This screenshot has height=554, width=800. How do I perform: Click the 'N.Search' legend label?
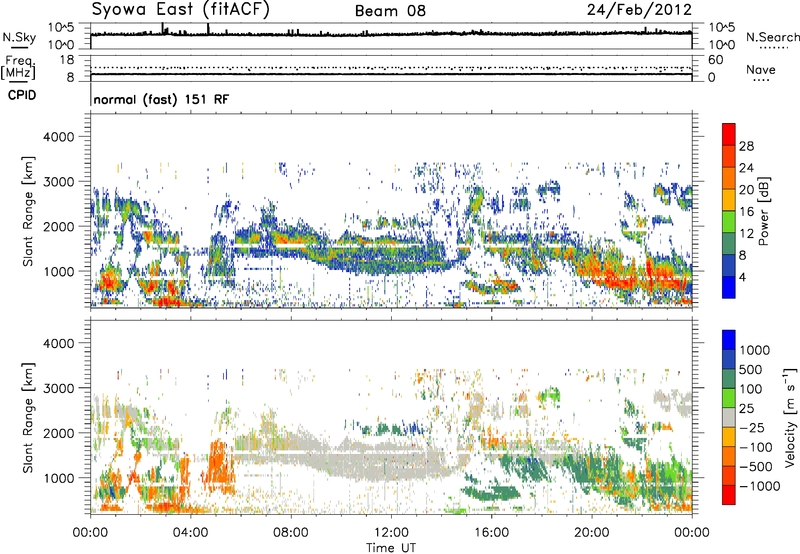pos(773,37)
